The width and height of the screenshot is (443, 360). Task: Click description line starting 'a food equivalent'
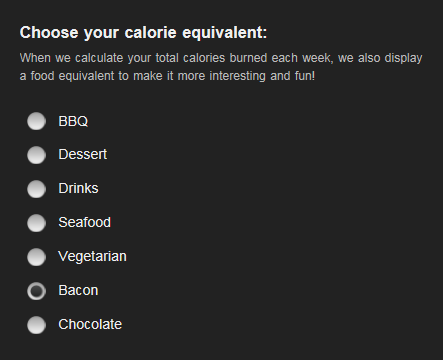tap(167, 76)
